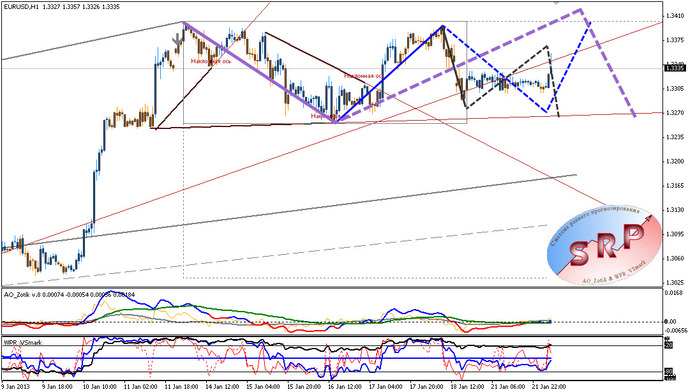
Task: Select the WPR_VSmark indicator label
Action: tap(22, 342)
